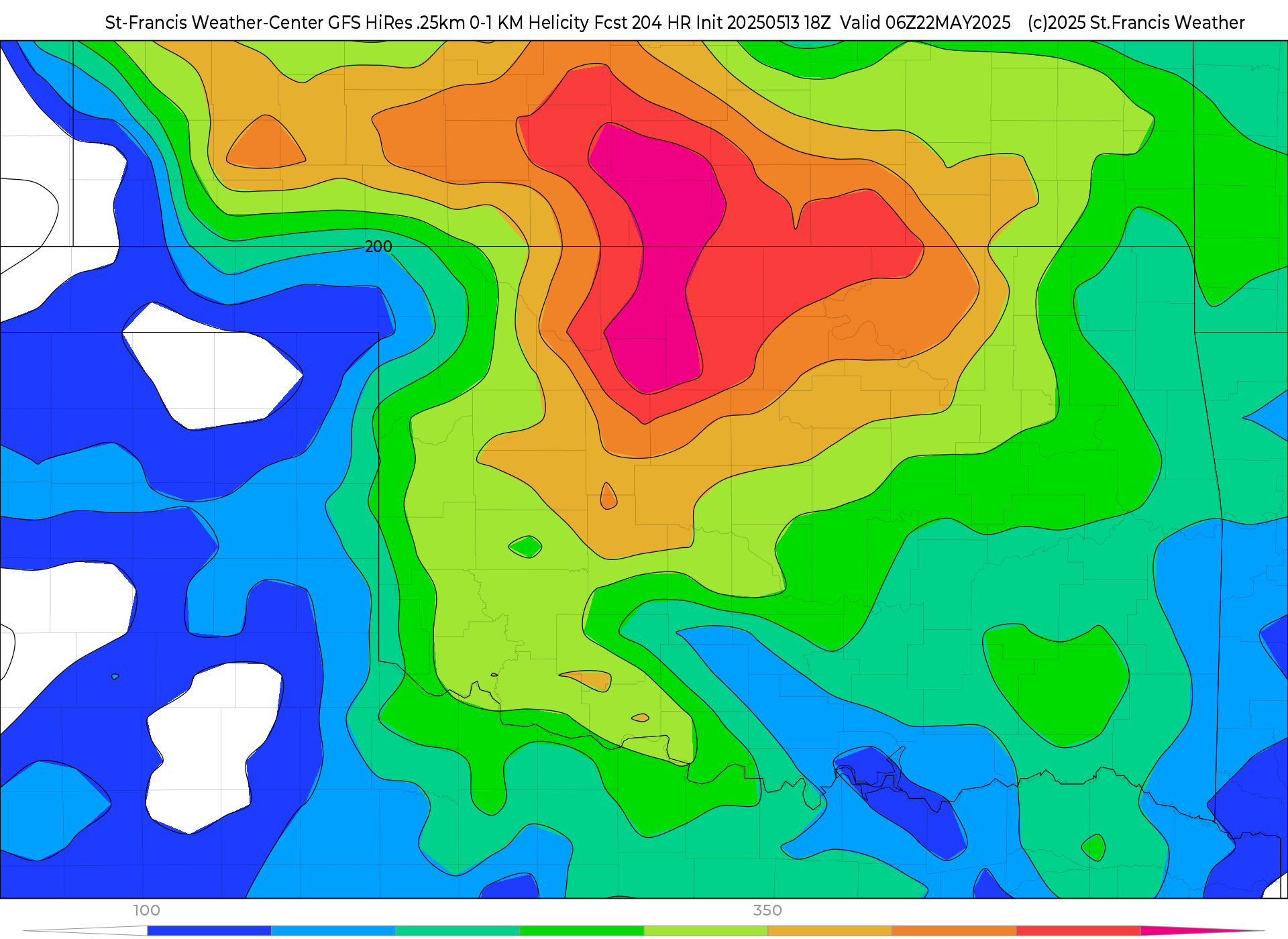Screen dimensions: 1288x939
Task: Click the dark blue legend swatch
Action: tap(209, 931)
